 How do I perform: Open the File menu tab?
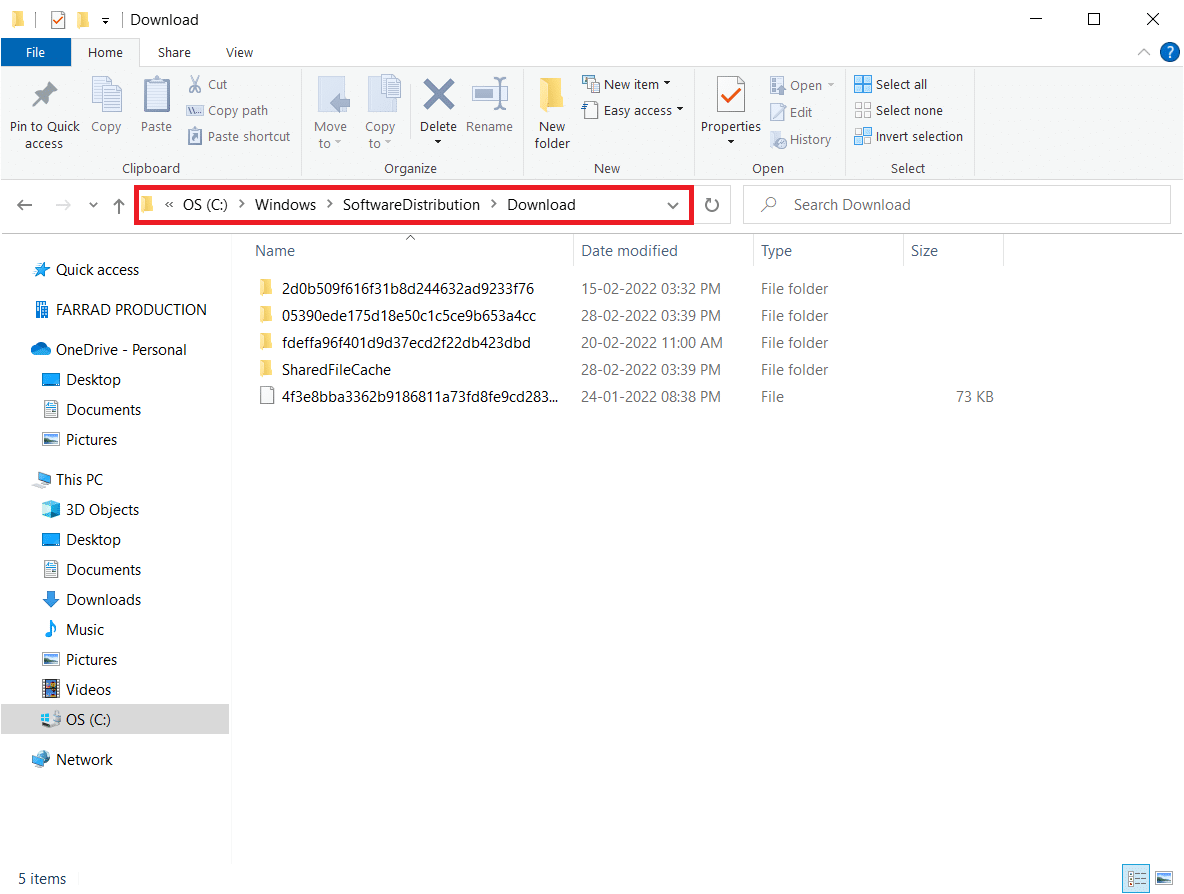(35, 52)
